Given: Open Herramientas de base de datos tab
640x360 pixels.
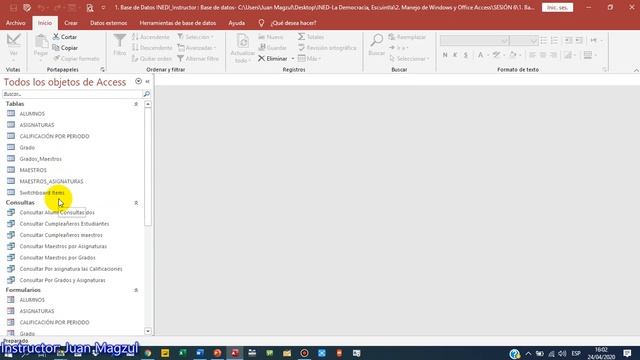Looking at the screenshot, I should pyautogui.click(x=178, y=23).
